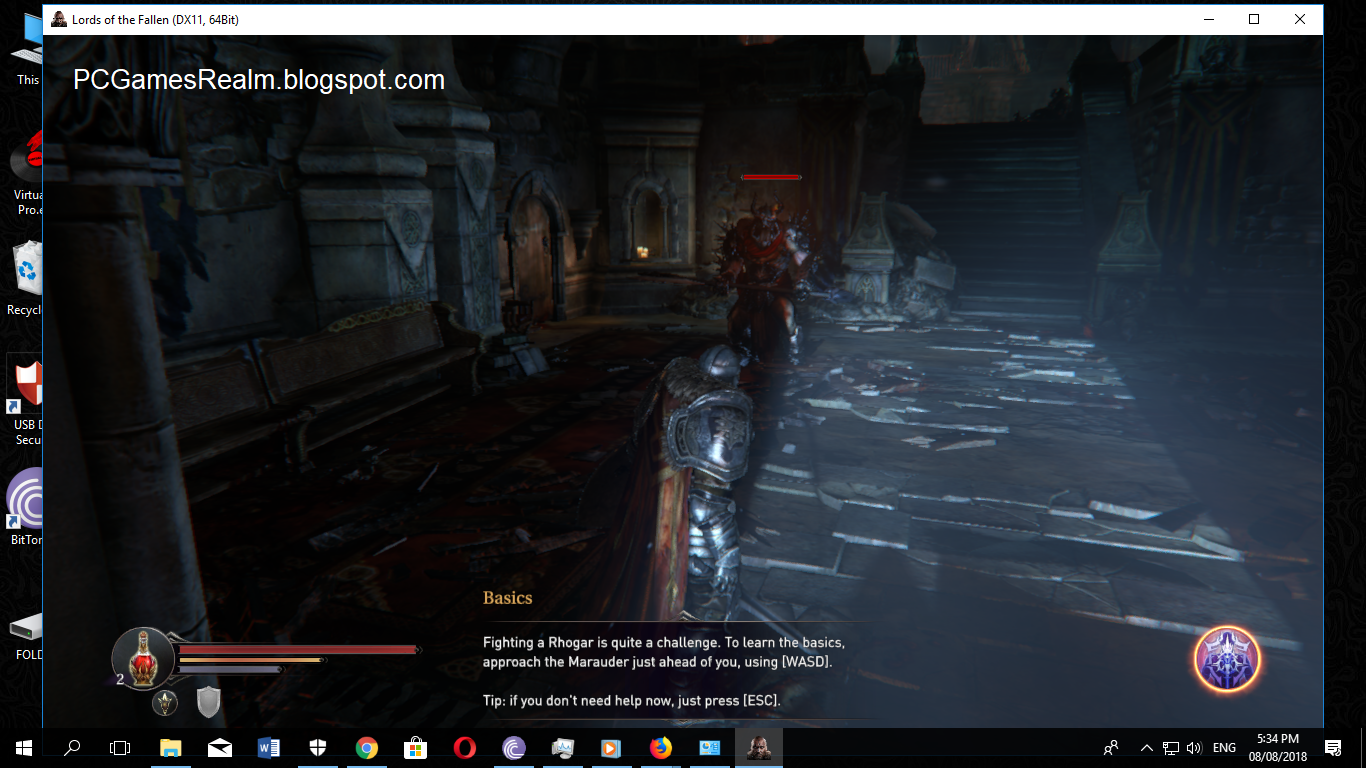Open the blue control panel taskbar icon

pos(710,748)
